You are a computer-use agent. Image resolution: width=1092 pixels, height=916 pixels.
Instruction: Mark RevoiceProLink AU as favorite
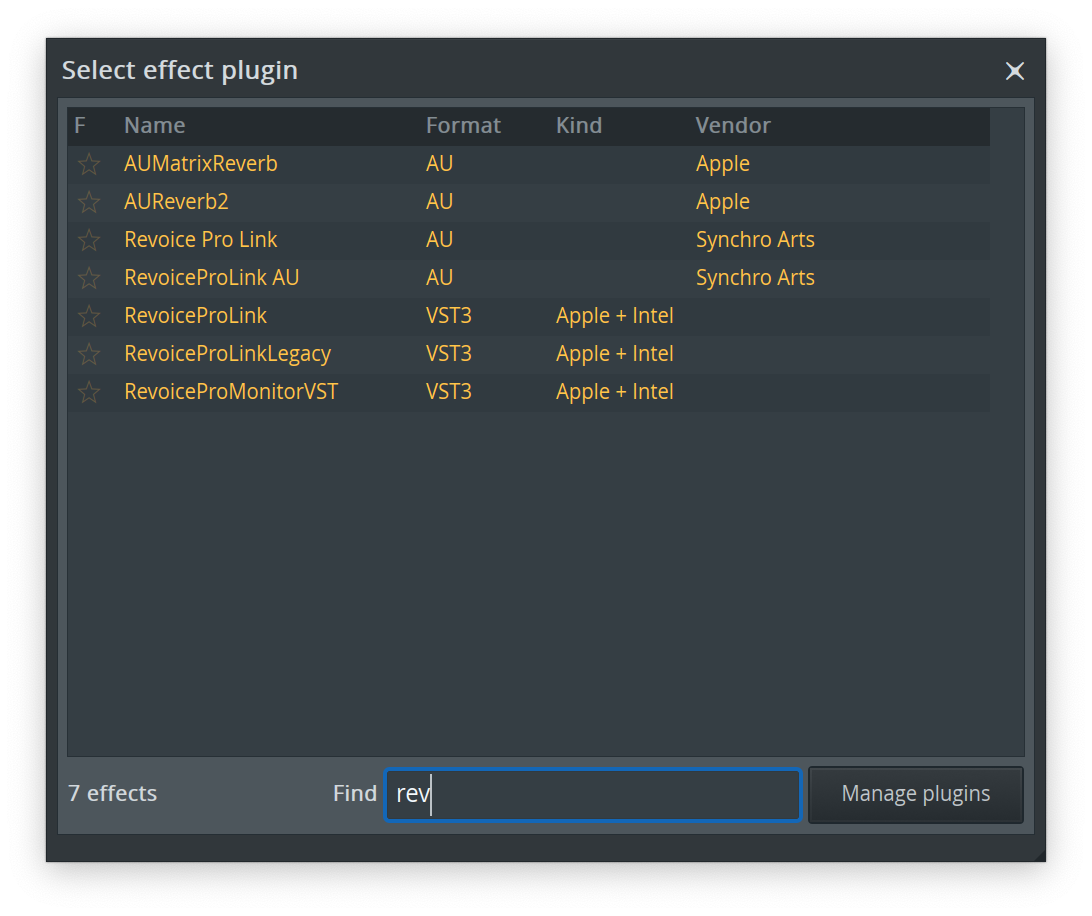(89, 278)
